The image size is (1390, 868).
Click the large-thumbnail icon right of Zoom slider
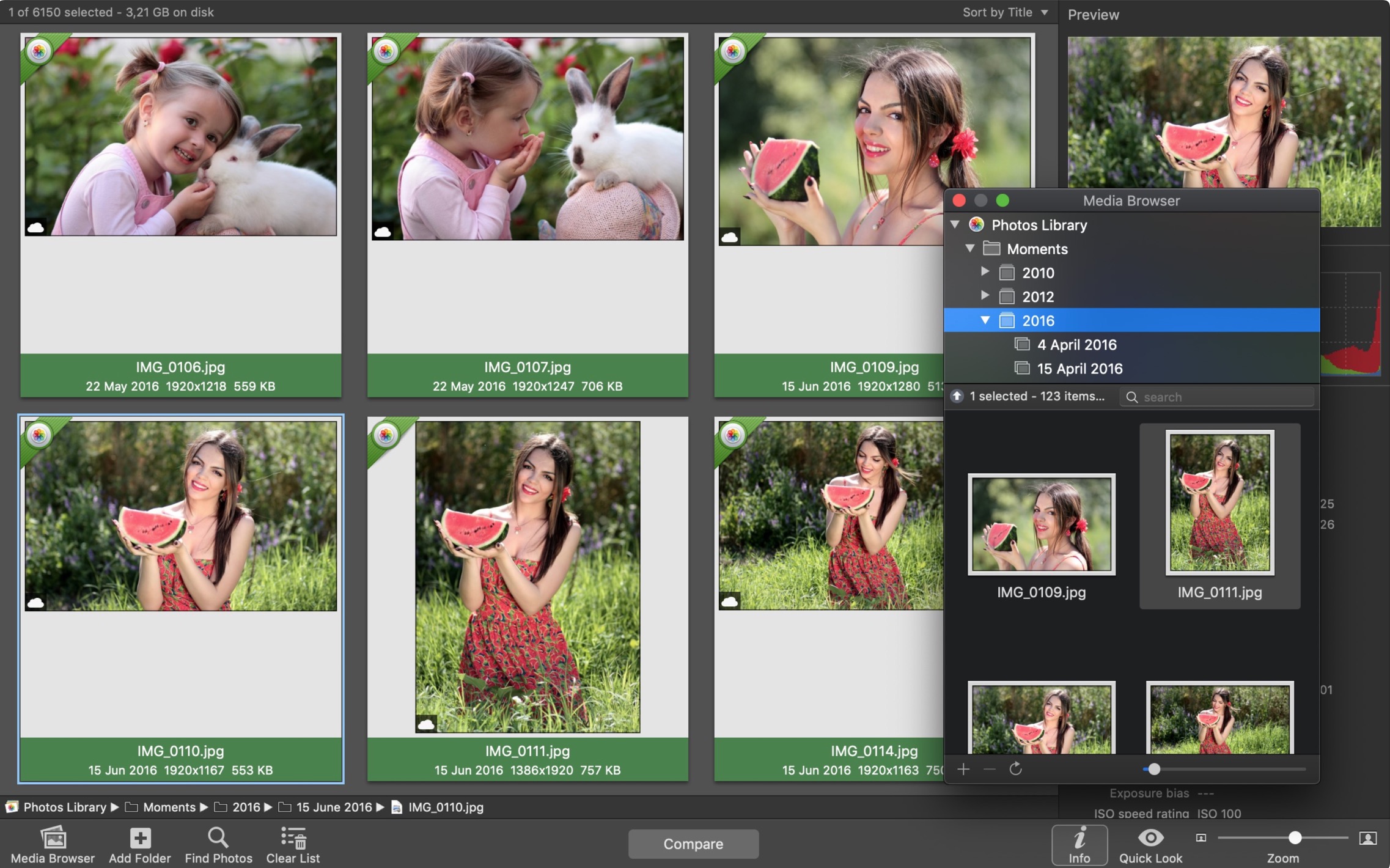1367,838
